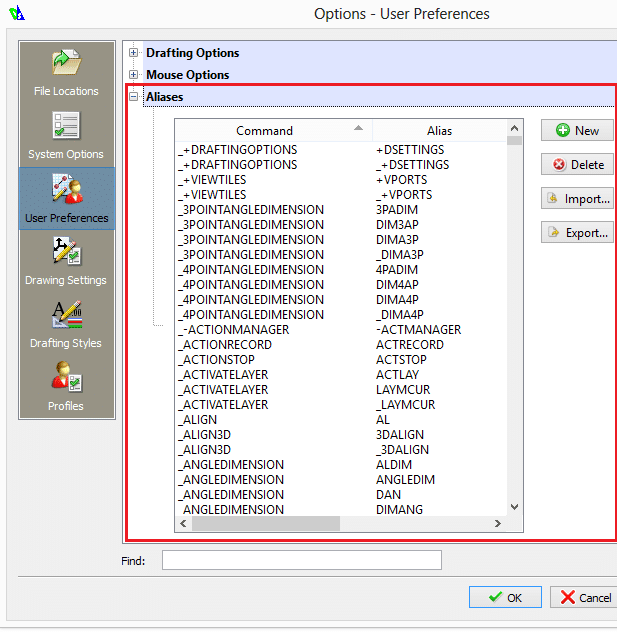Select the DIM4AP alias row
The height and width of the screenshot is (632, 617).
(341, 285)
